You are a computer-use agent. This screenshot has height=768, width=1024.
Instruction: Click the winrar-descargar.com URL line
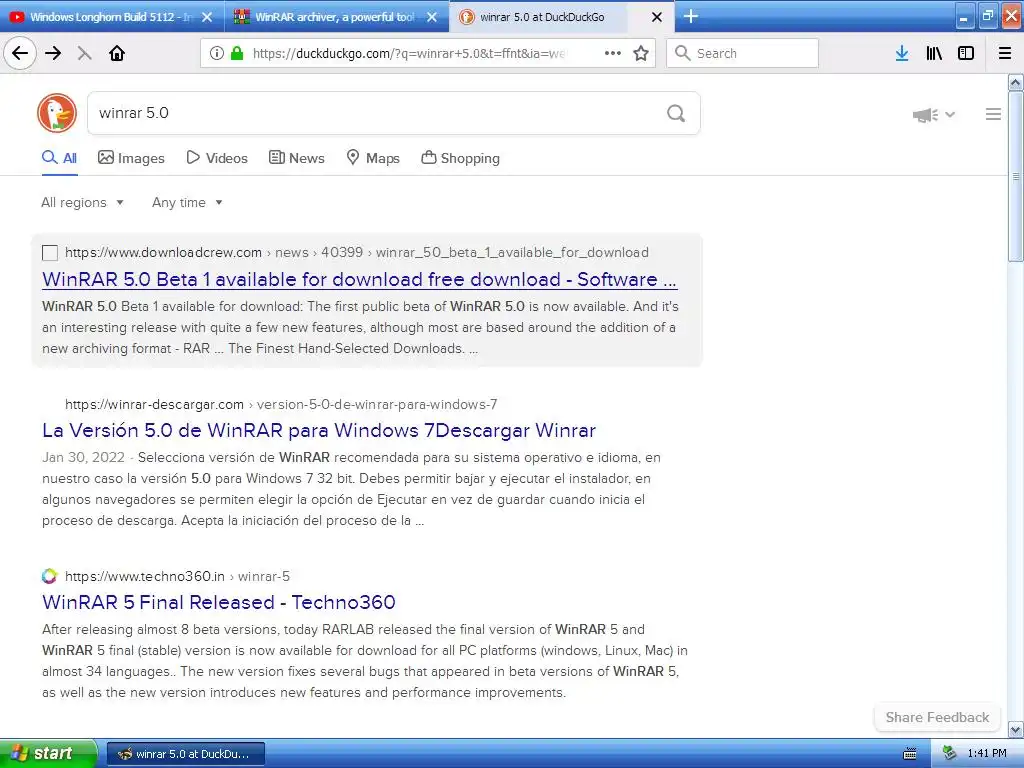tap(281, 404)
